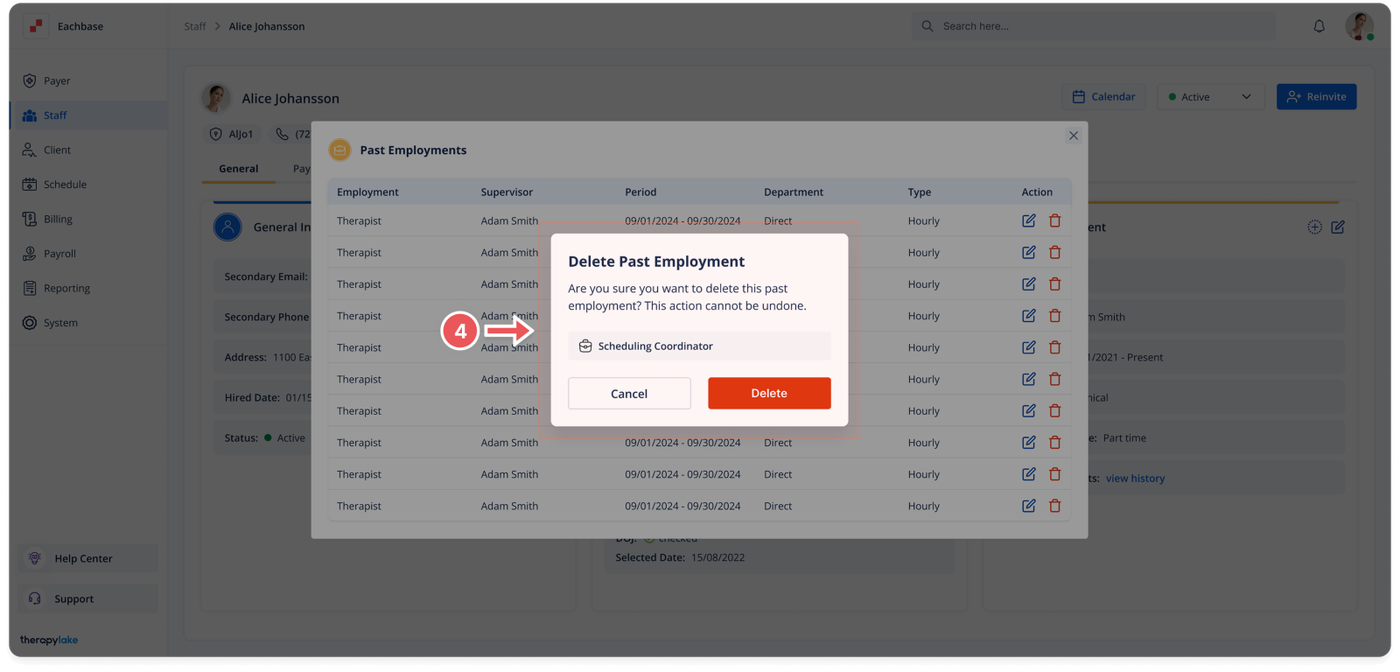
Task: Go to the Staff sidebar item
Action: (88, 115)
